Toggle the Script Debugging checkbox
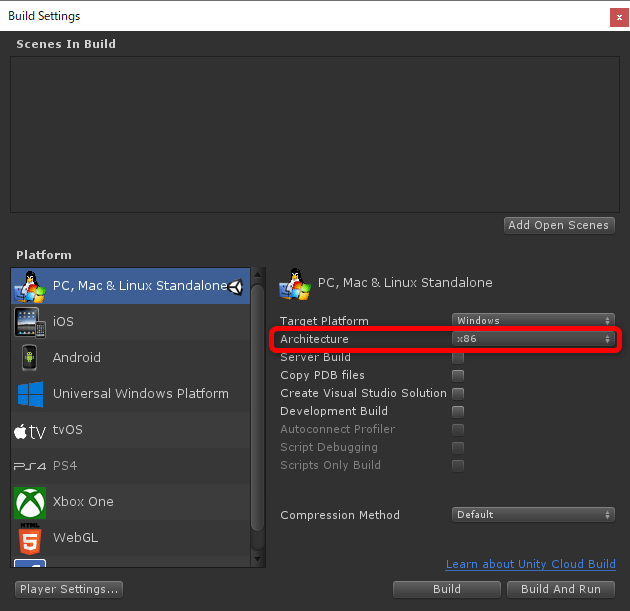 tap(458, 448)
